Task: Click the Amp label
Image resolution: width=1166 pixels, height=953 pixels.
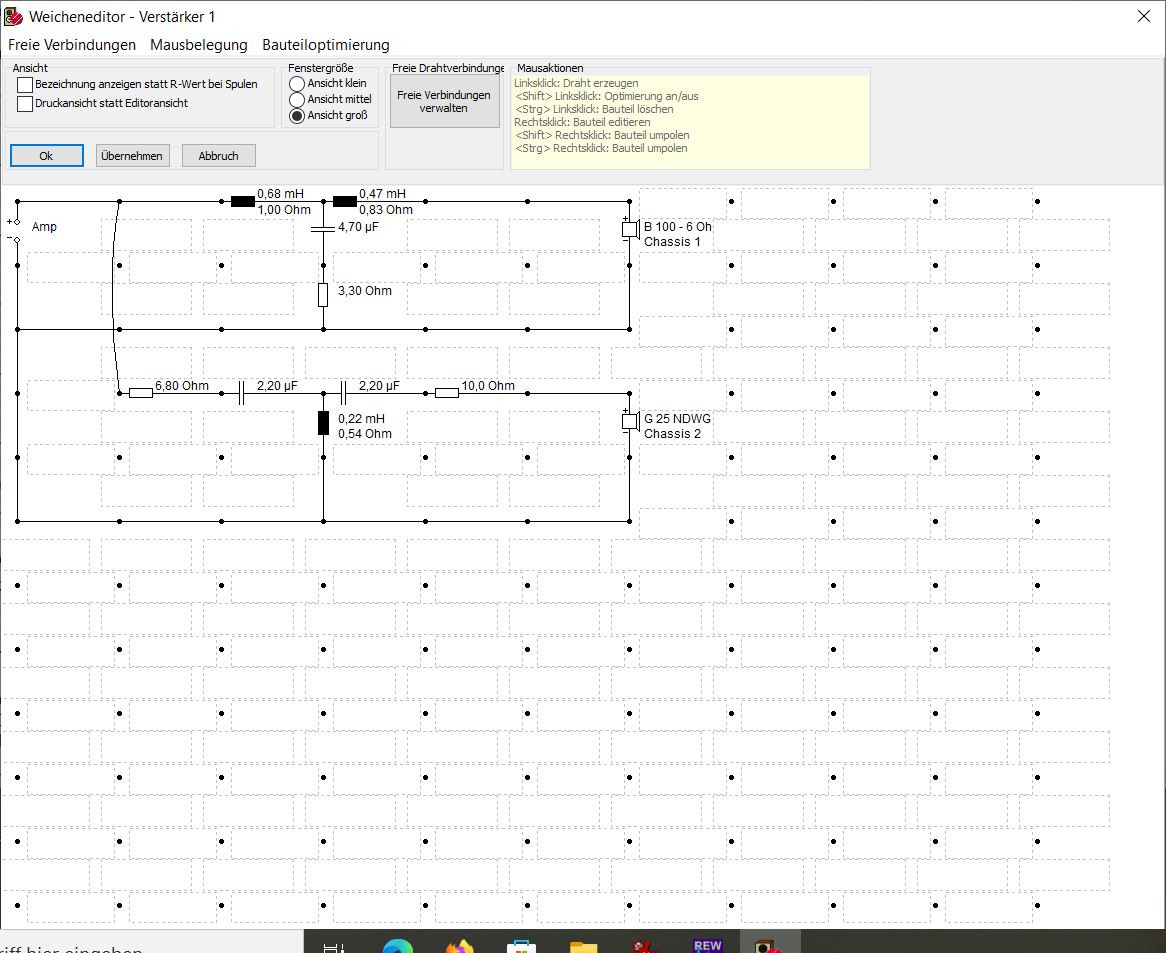Action: click(x=44, y=227)
